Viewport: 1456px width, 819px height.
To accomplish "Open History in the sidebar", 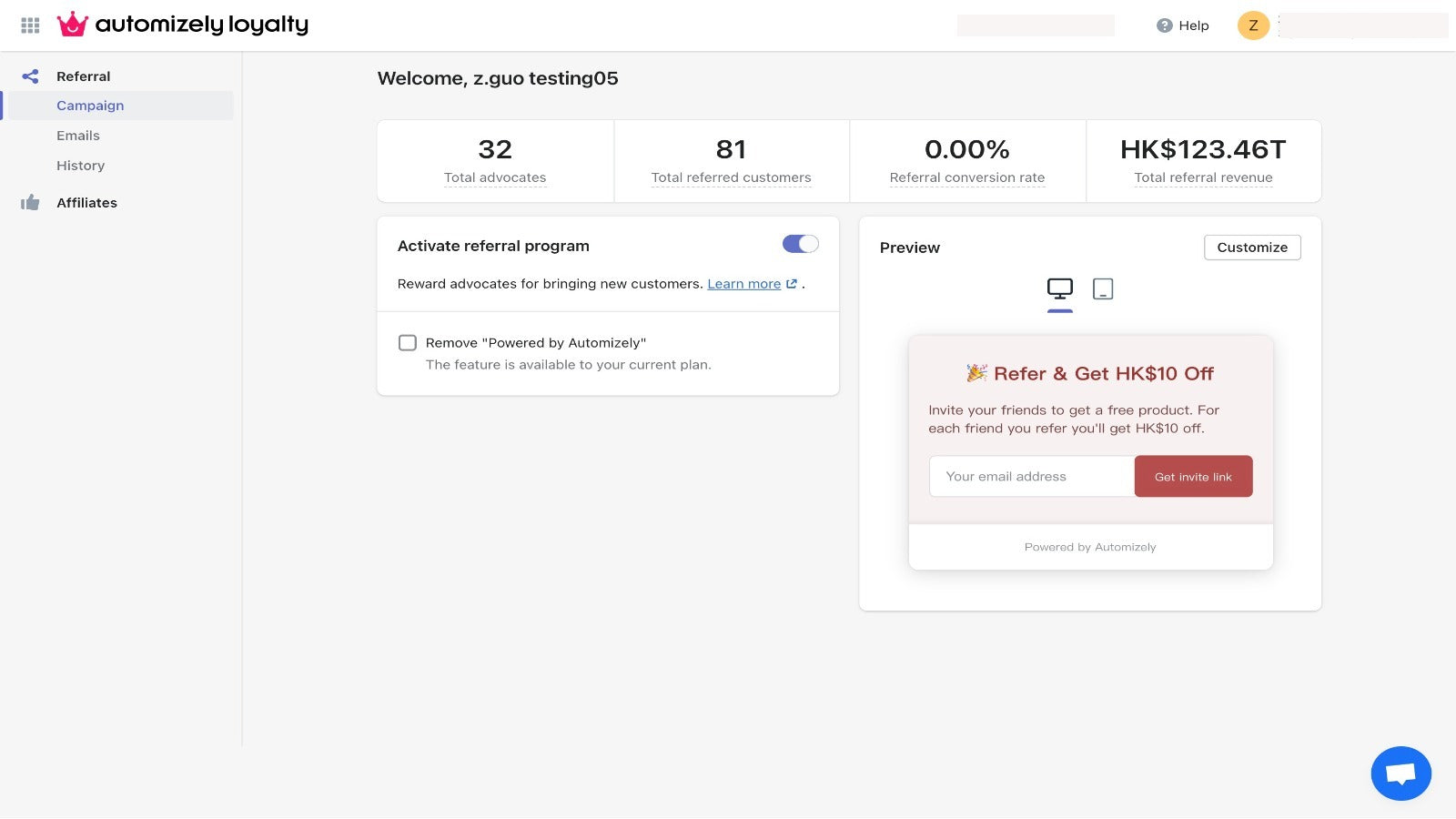I will (x=81, y=166).
